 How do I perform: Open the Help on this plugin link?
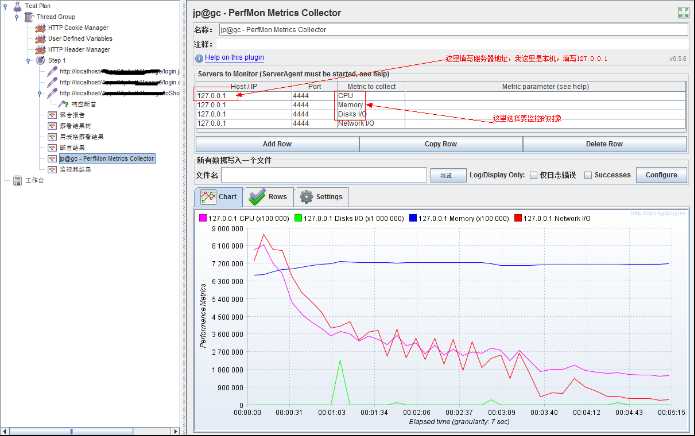point(234,58)
